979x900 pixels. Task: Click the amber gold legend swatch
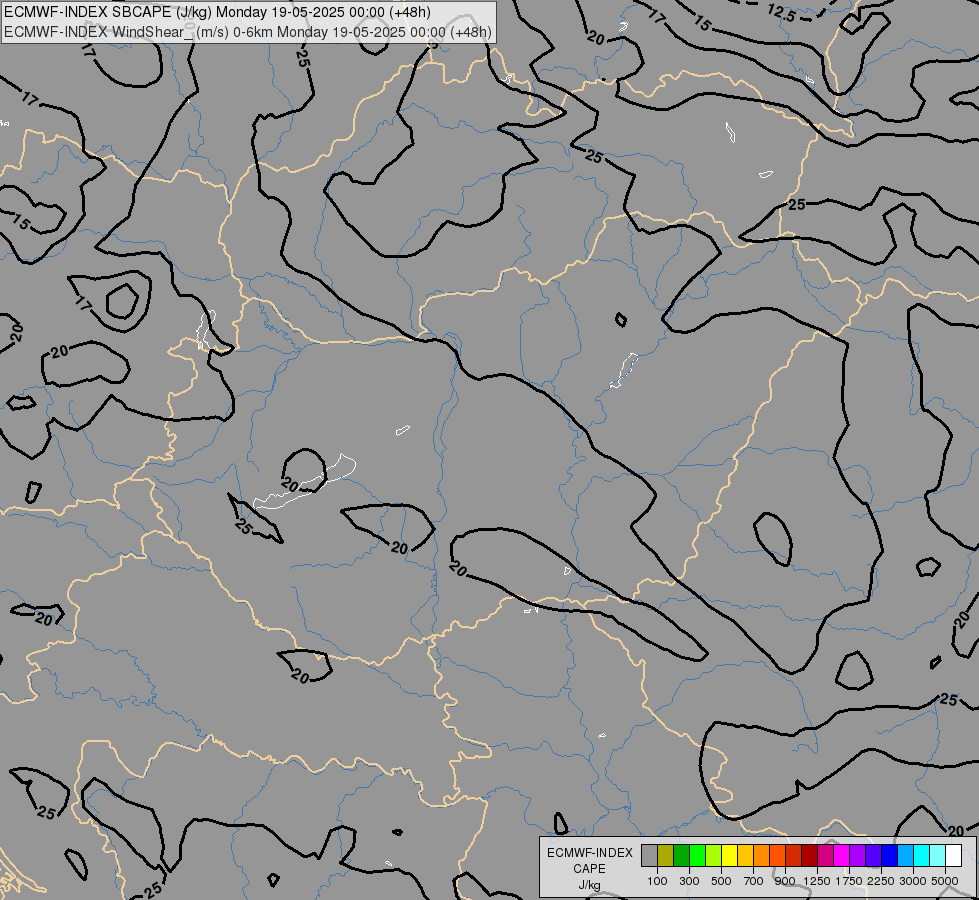[745, 855]
